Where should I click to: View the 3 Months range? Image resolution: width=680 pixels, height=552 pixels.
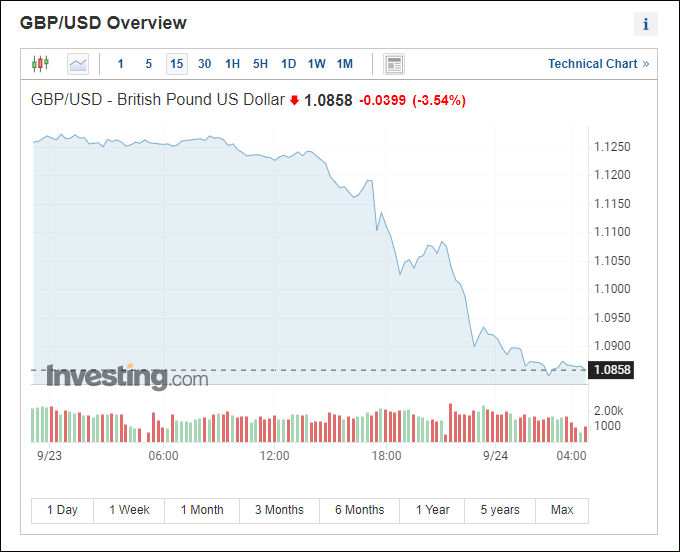279,510
